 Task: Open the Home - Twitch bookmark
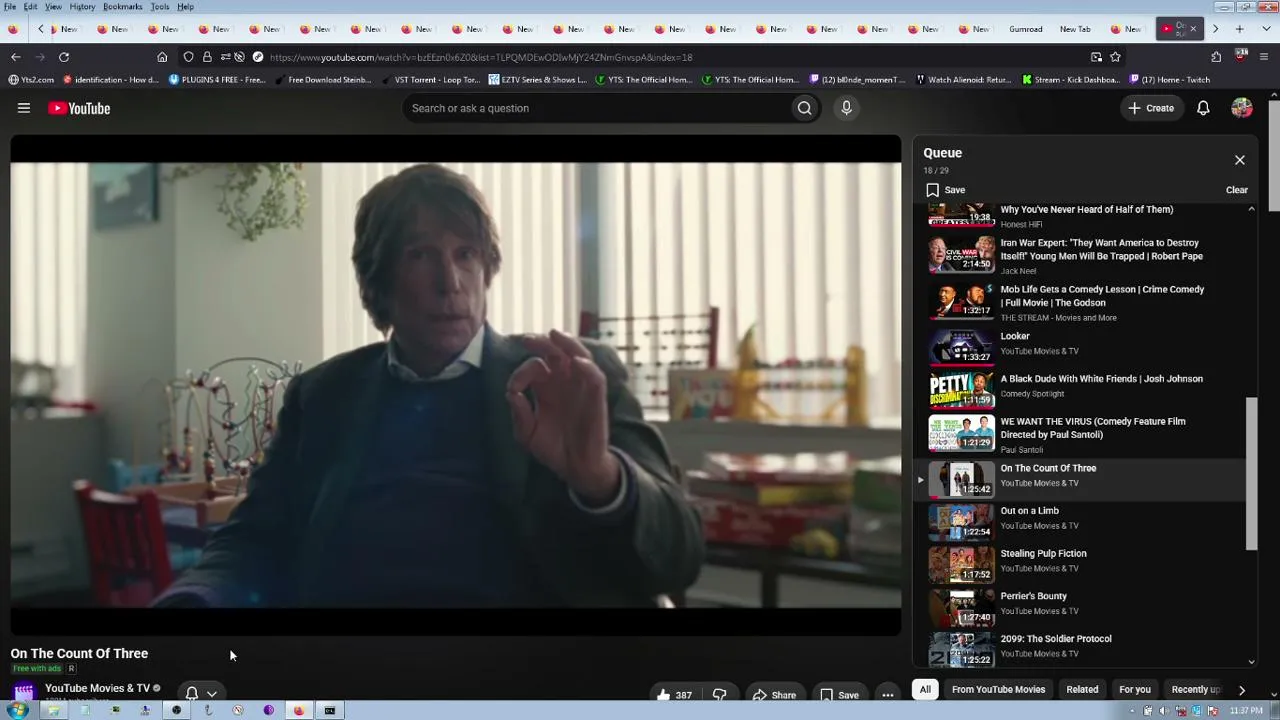tap(1169, 80)
